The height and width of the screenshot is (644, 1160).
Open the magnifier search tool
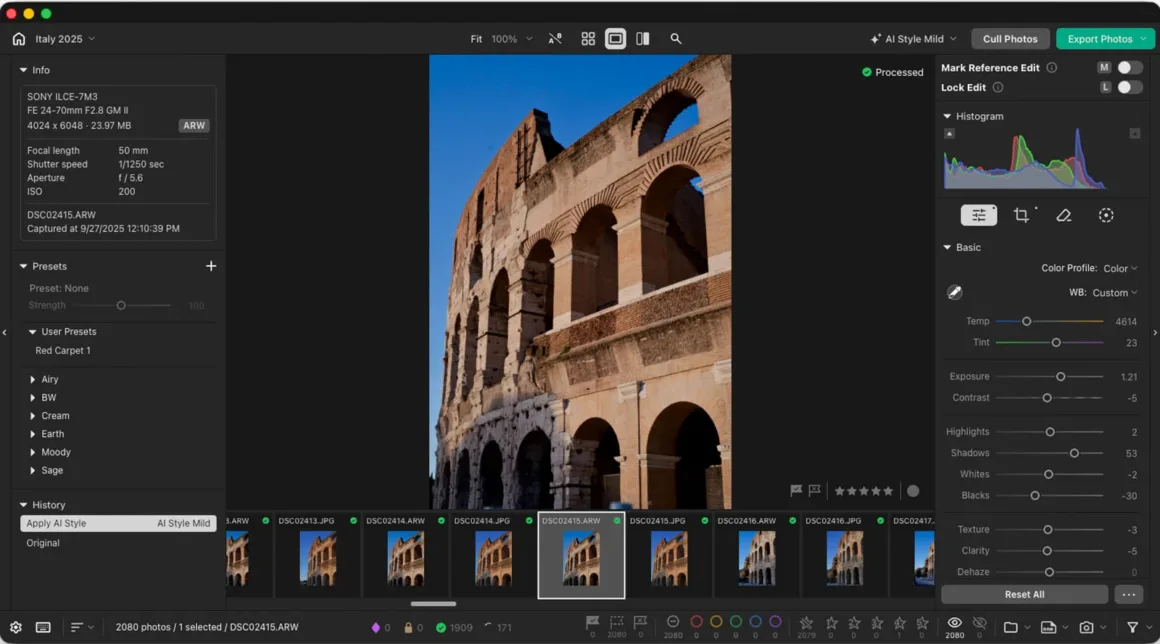675,39
